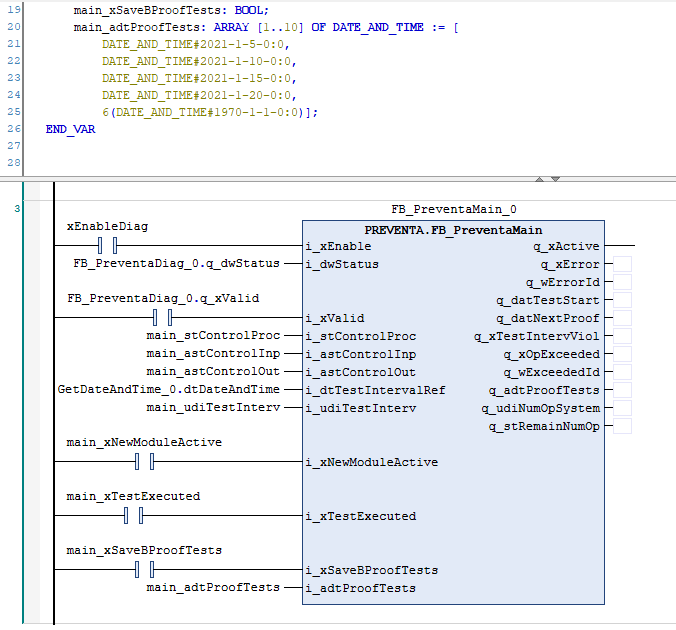Click DATE_AND_TIME#2021-1-10-0:0 on line 22
Screen dimensions: 676x630
pyautogui.click(x=199, y=61)
